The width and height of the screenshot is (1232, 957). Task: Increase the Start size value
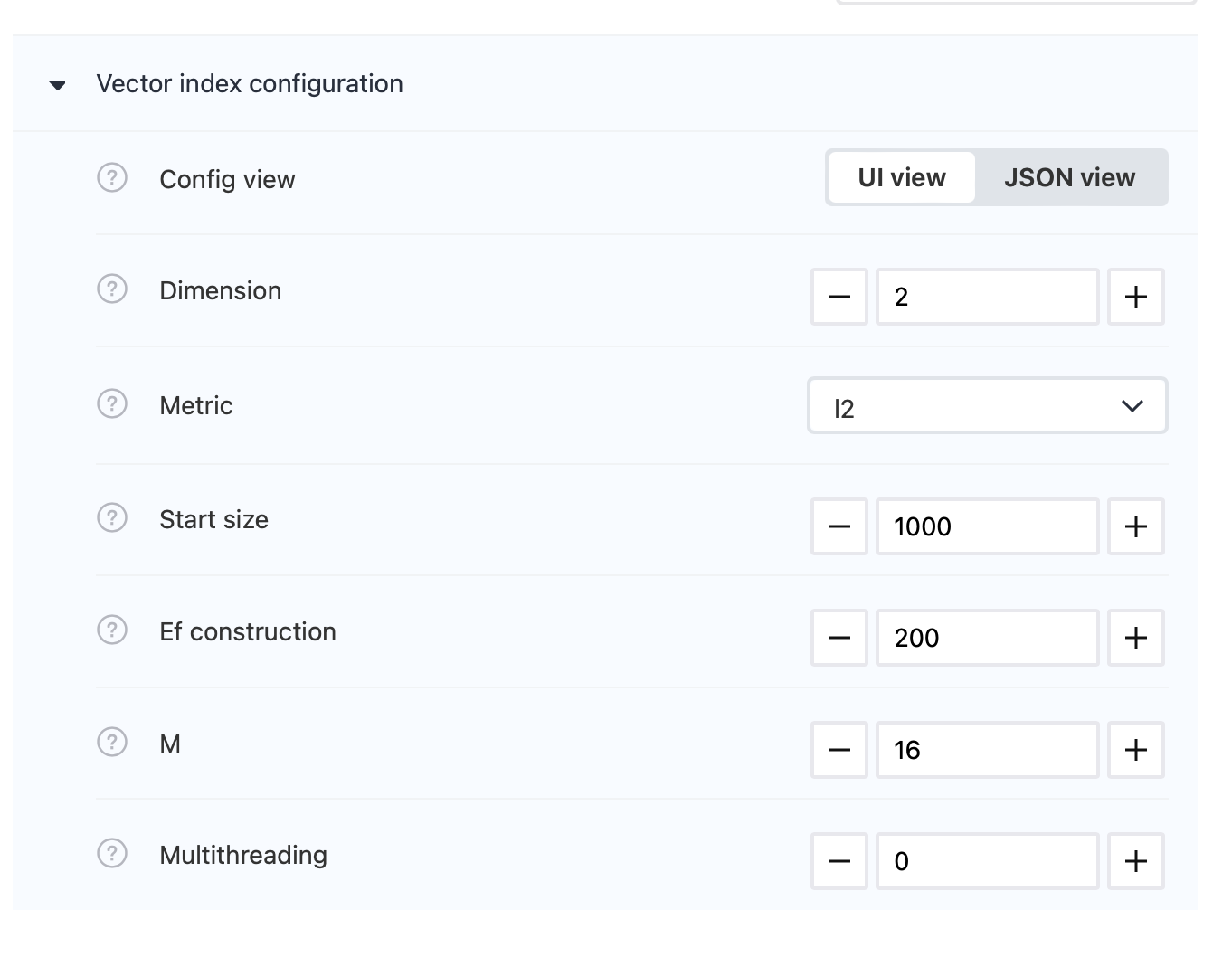(x=1136, y=526)
